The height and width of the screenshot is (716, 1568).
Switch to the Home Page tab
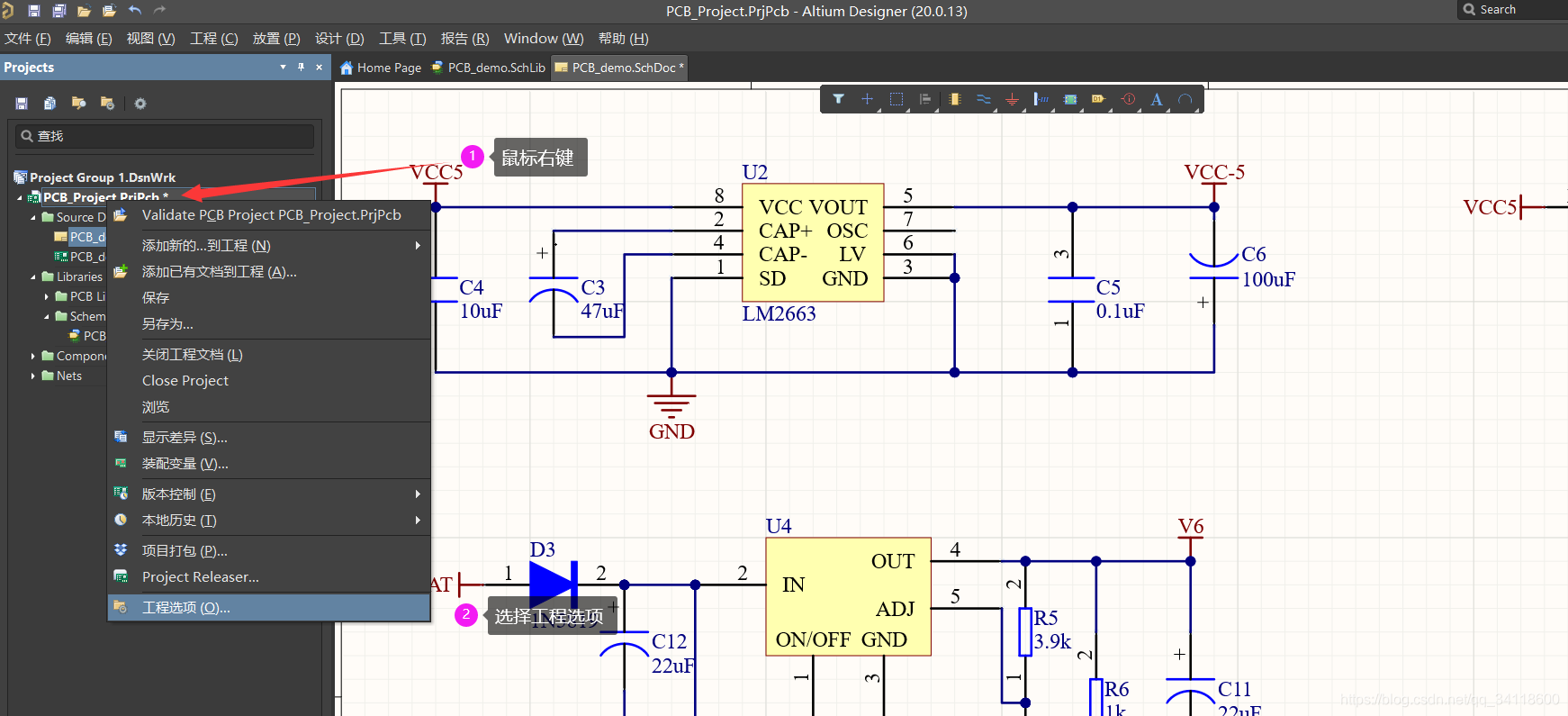pos(380,68)
